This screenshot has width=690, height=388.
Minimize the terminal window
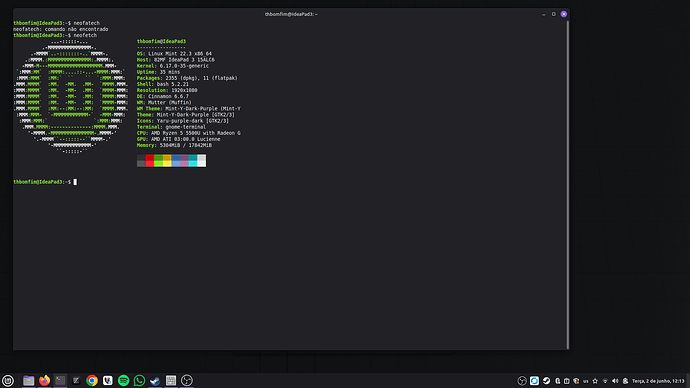(x=544, y=14)
